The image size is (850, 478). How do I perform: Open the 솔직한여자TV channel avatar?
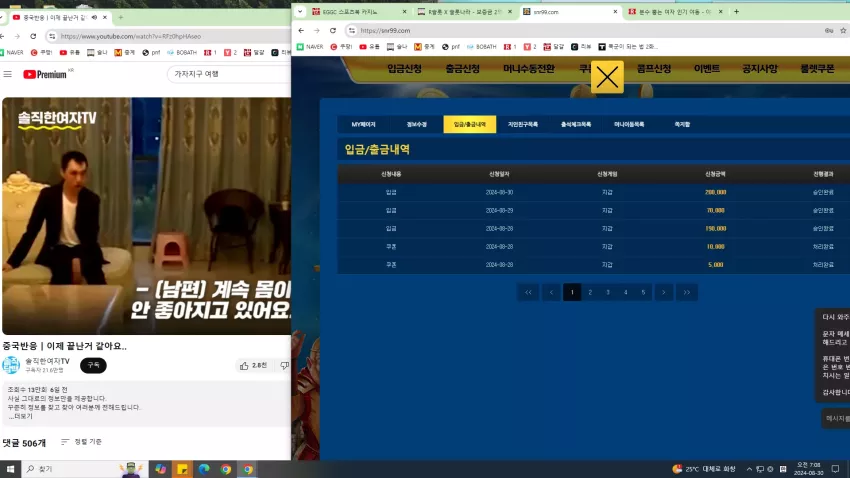[x=11, y=365]
